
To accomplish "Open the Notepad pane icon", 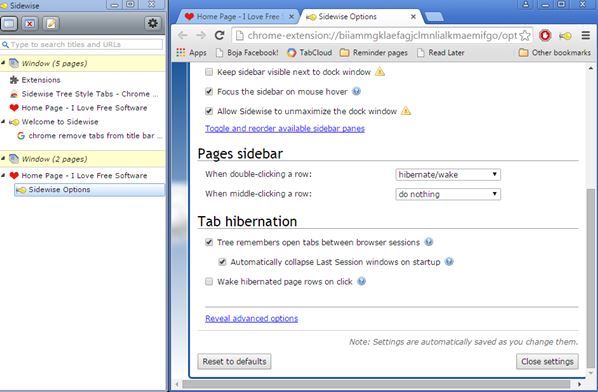I will [x=51, y=24].
